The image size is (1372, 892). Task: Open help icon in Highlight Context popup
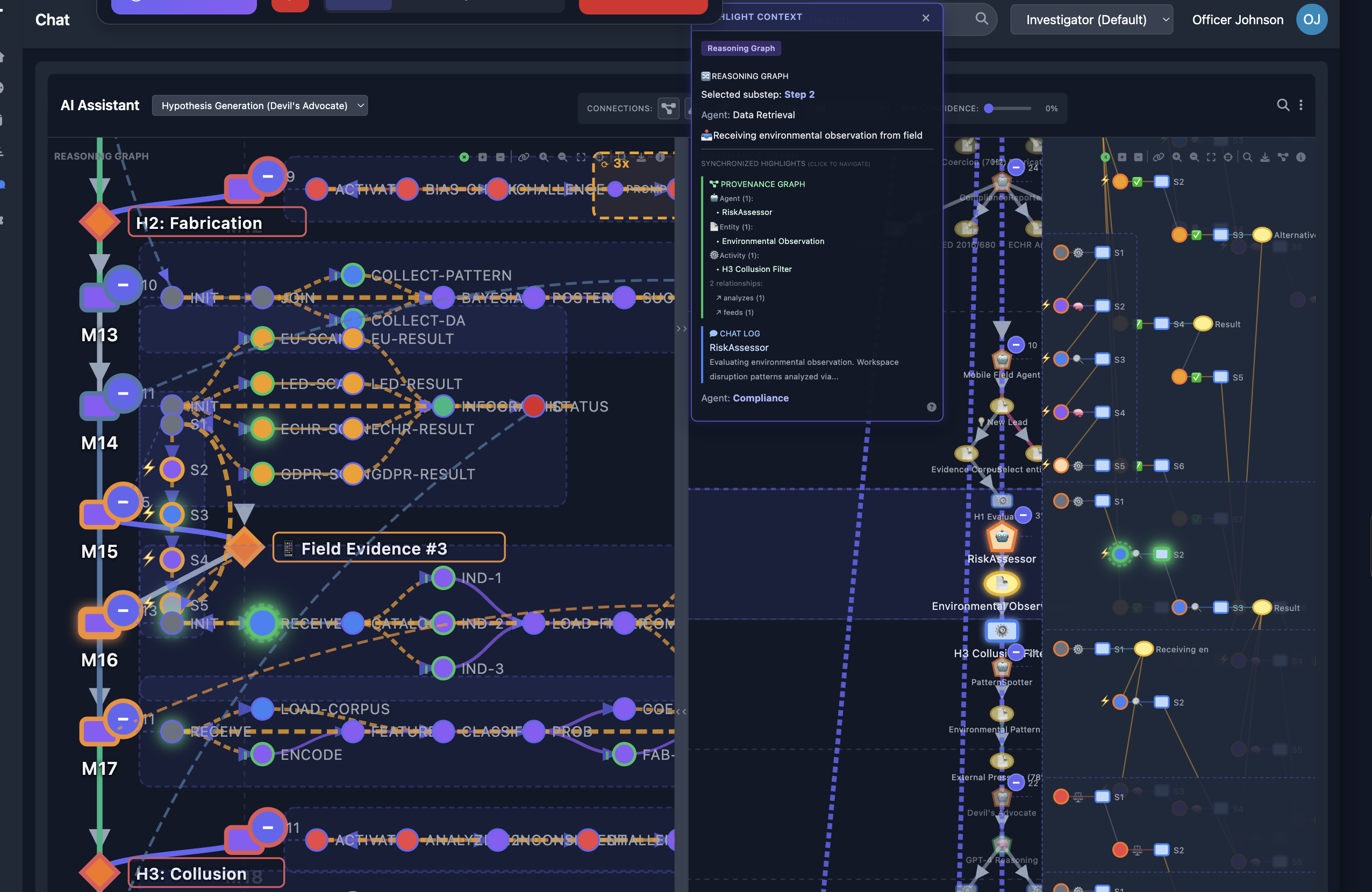[931, 407]
